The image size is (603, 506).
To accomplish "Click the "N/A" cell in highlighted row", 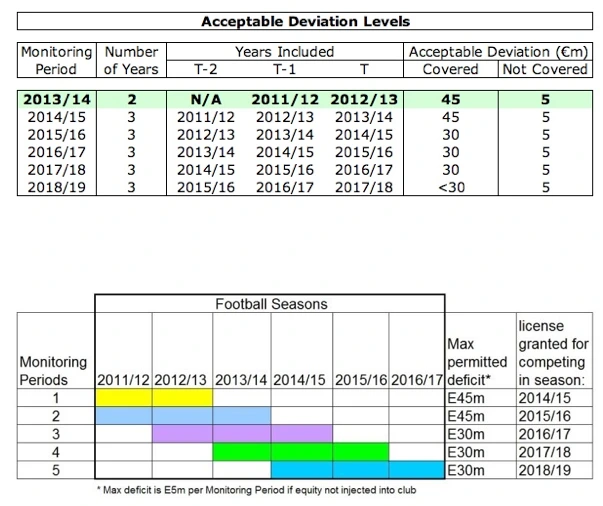I will pyautogui.click(x=206, y=100).
